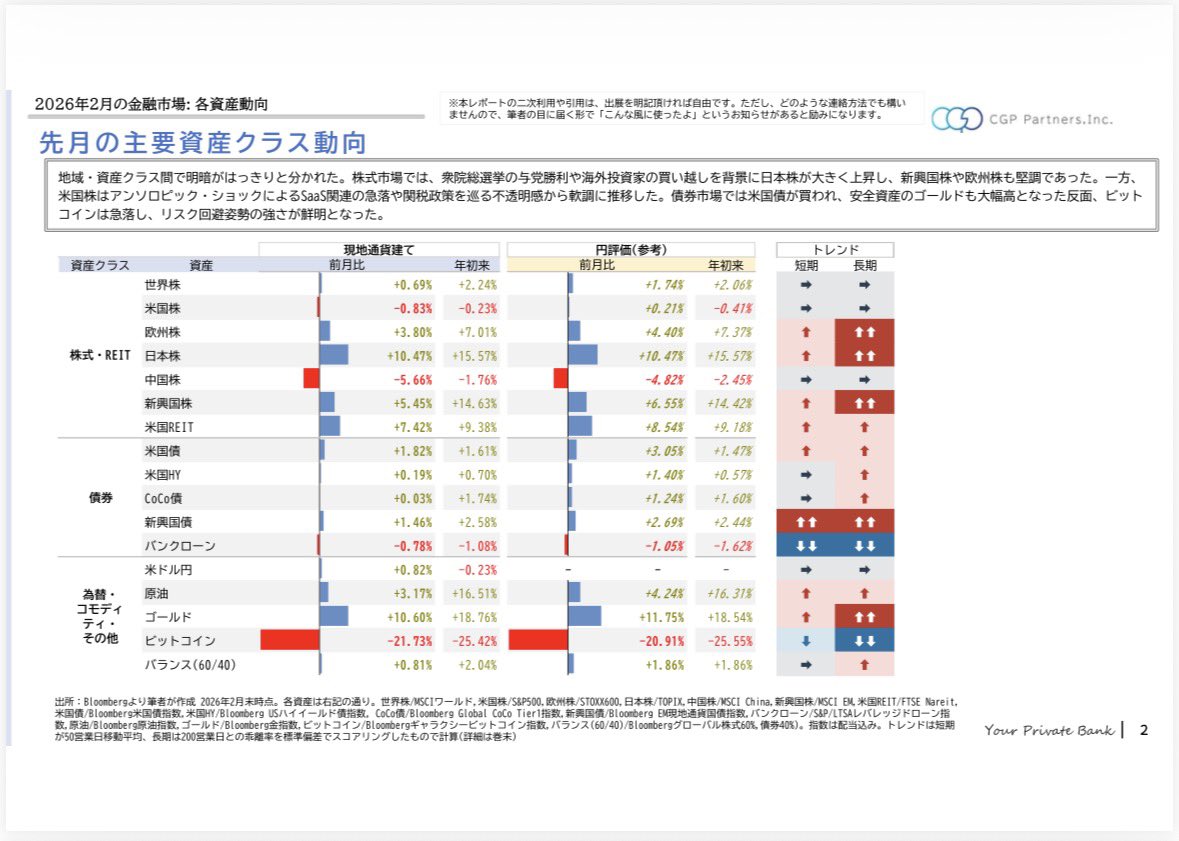Click the +0.69% value for 世界株

click(x=413, y=285)
